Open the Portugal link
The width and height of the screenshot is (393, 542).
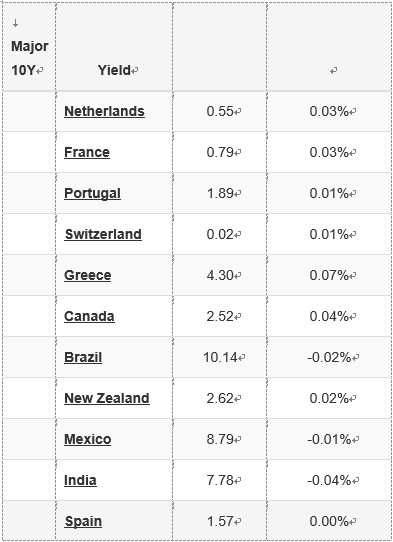(92, 193)
